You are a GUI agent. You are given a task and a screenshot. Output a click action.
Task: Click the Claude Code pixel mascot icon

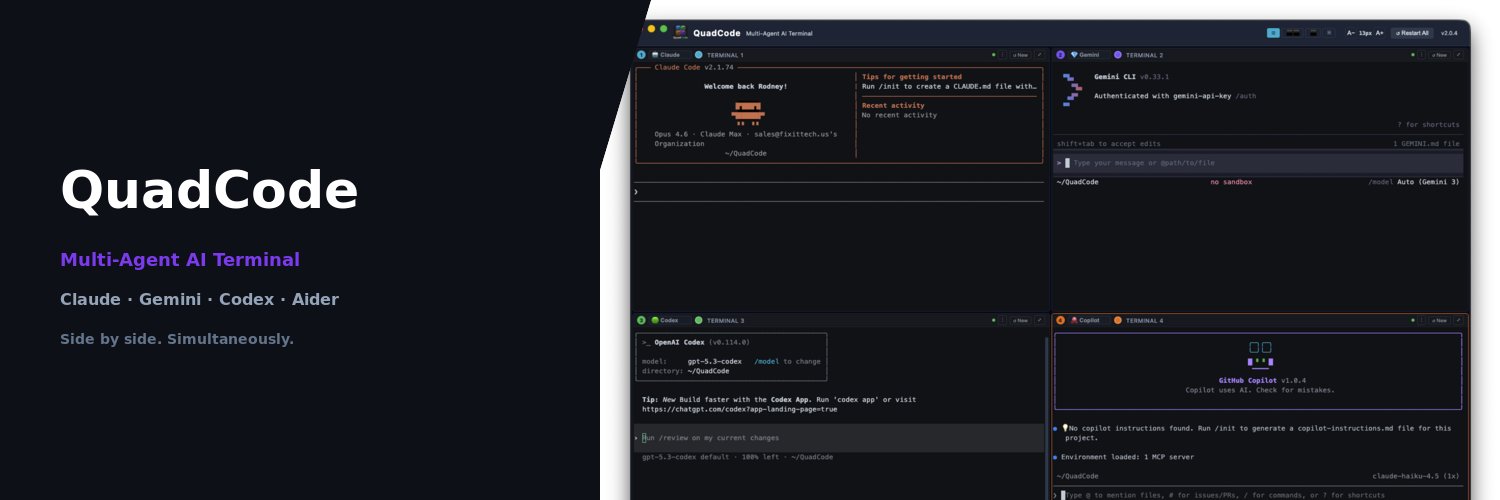[747, 112]
